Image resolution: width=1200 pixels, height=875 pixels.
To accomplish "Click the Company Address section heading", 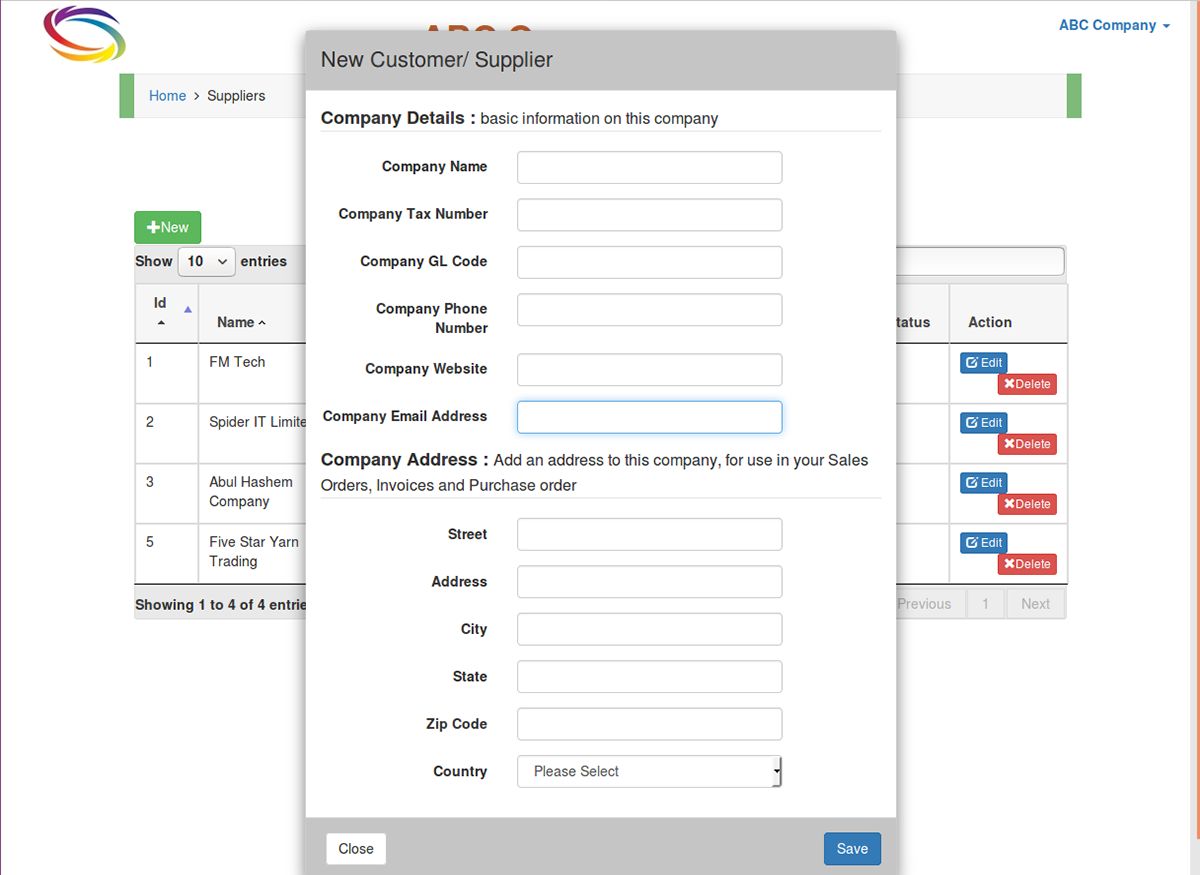I will click(404, 460).
